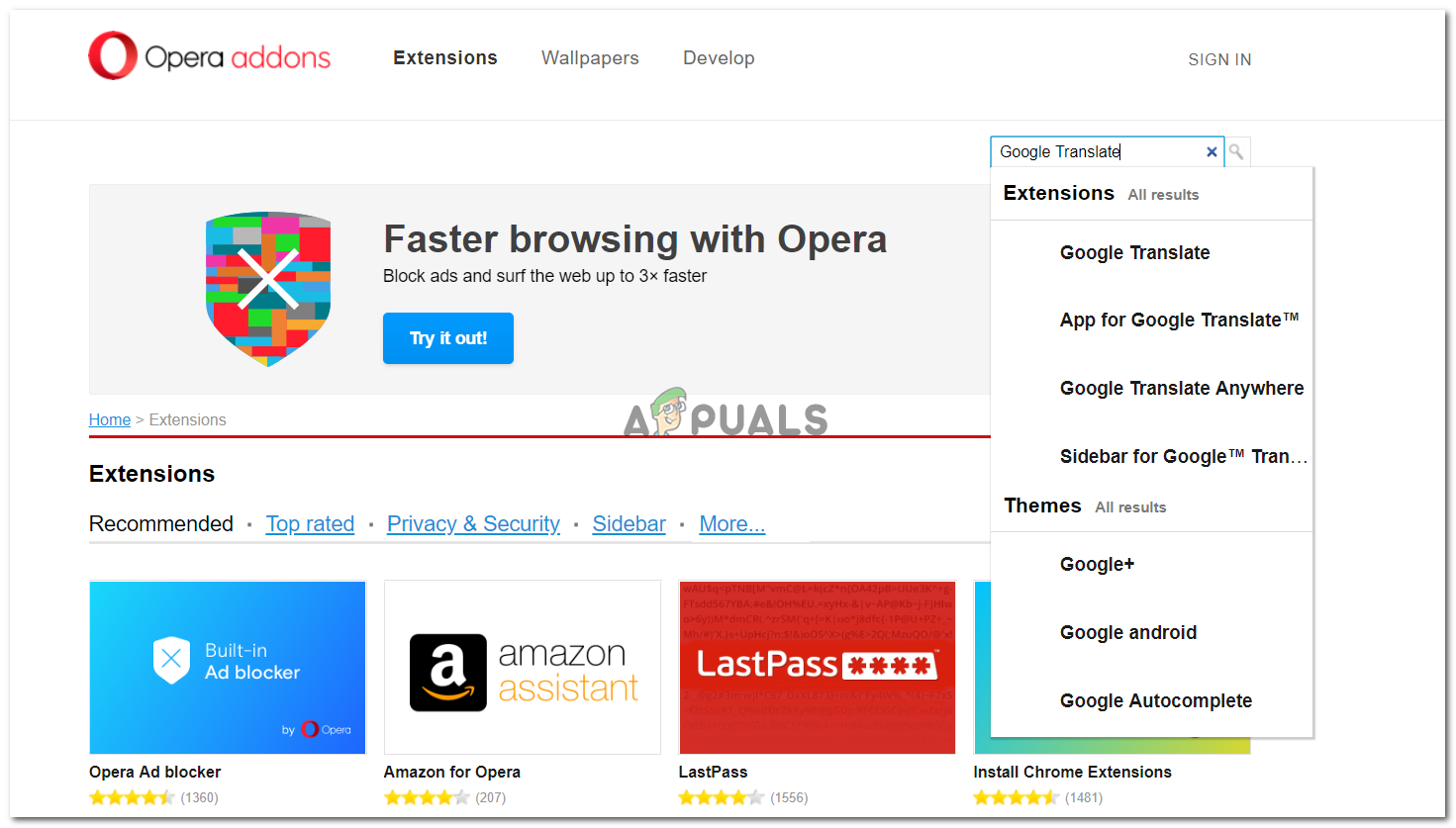Viewport: 1456px width, 828px height.
Task: Open the Wallpapers navigation tab
Action: pos(590,58)
